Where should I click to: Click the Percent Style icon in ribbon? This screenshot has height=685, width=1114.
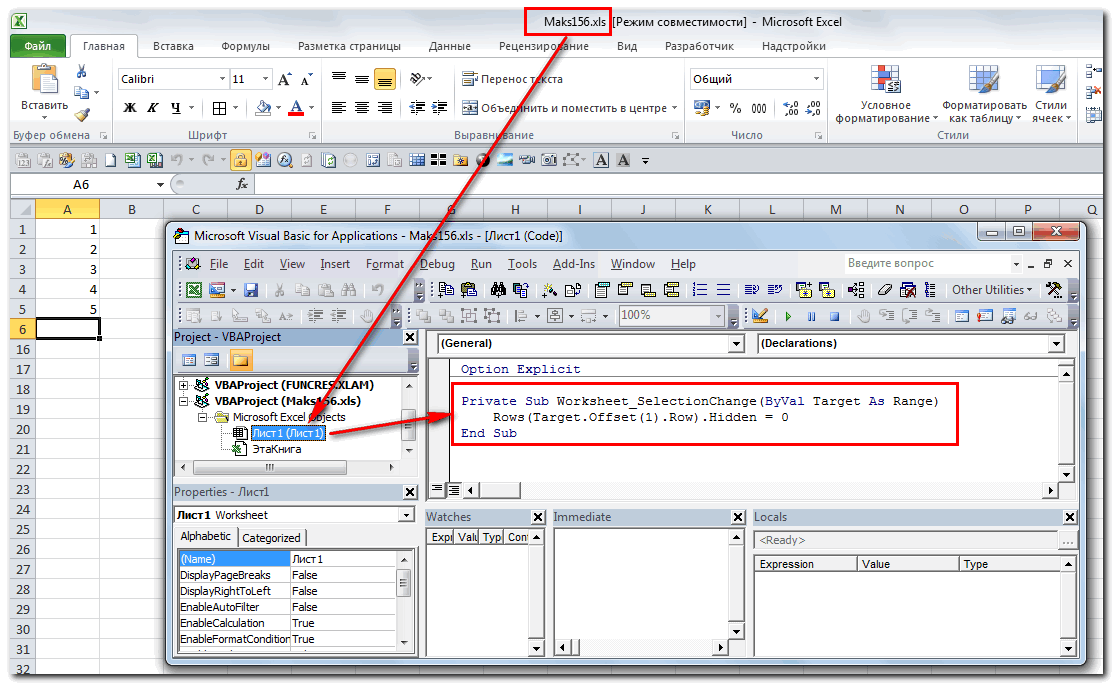tap(735, 108)
